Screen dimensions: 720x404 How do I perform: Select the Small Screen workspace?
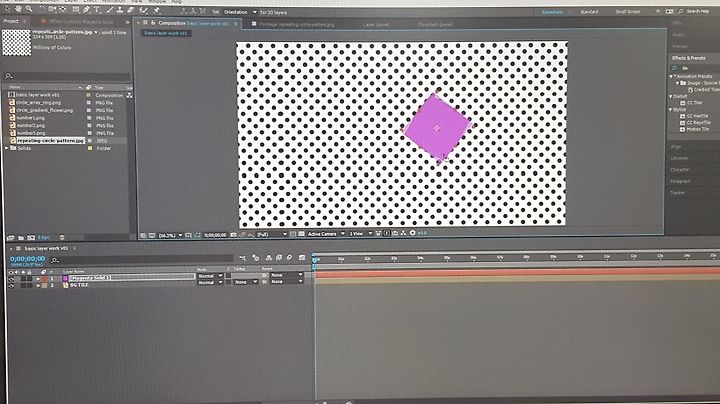point(628,11)
